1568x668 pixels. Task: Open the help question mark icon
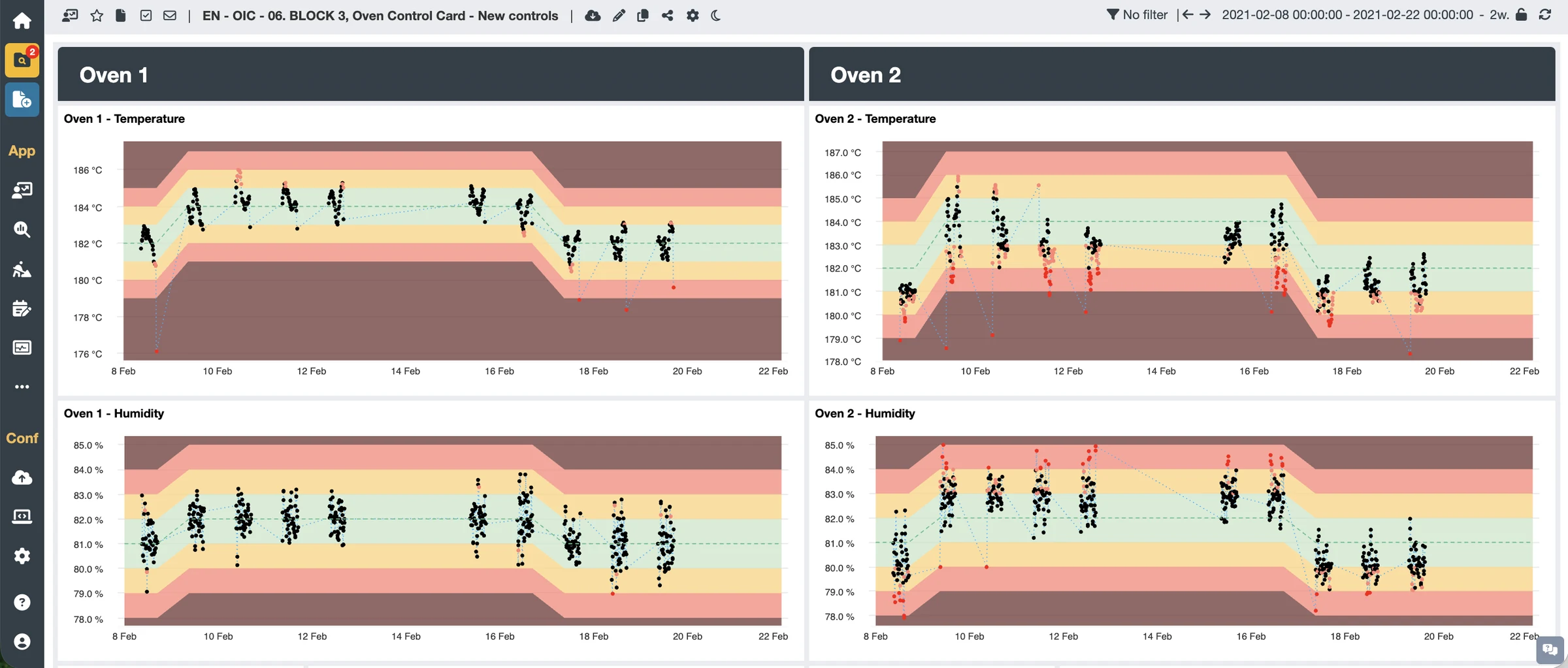(x=22, y=602)
